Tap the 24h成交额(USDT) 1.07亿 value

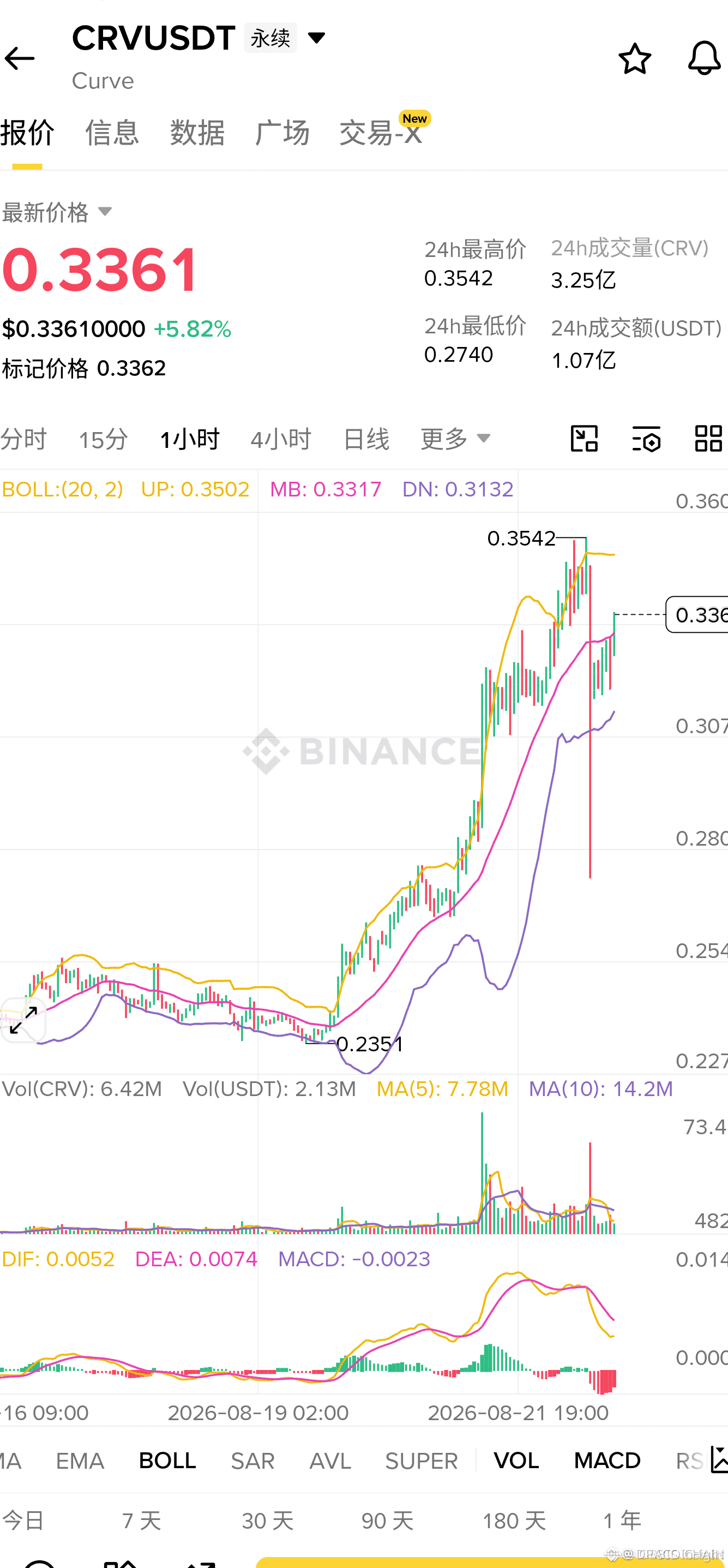(x=583, y=360)
